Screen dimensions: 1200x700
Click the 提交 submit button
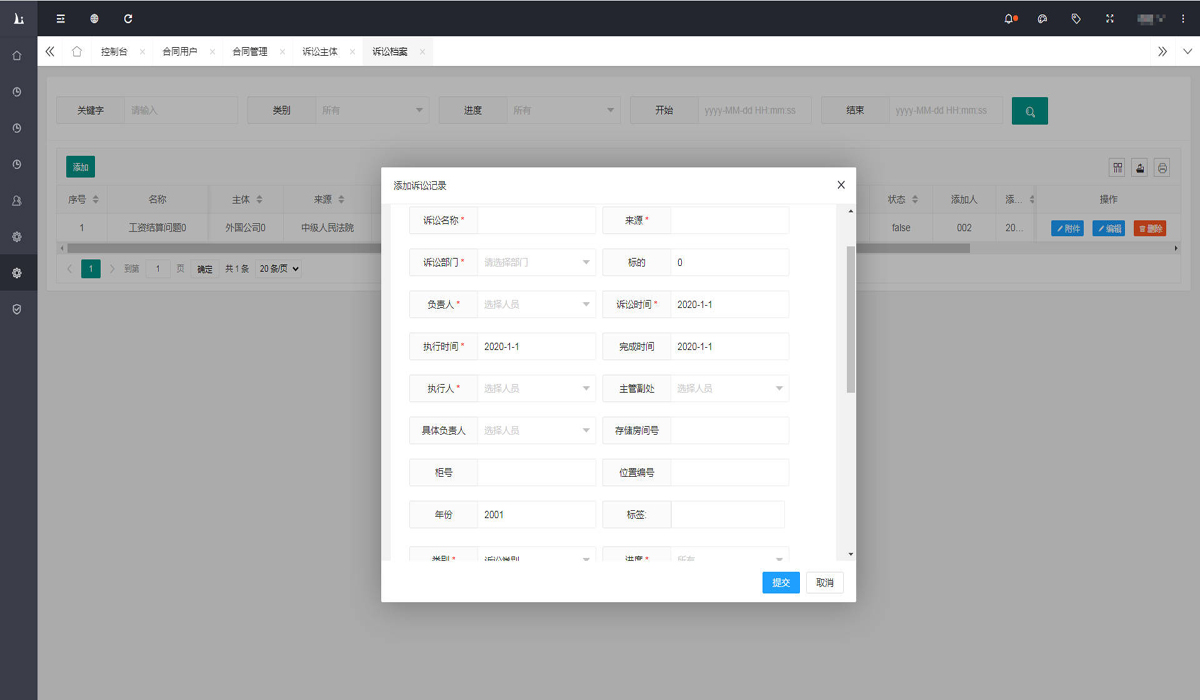(x=780, y=583)
